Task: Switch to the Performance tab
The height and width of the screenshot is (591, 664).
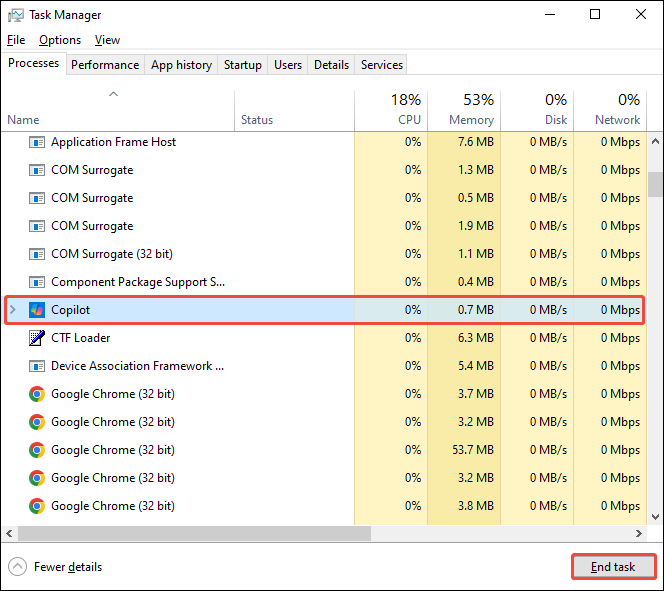Action: (105, 65)
